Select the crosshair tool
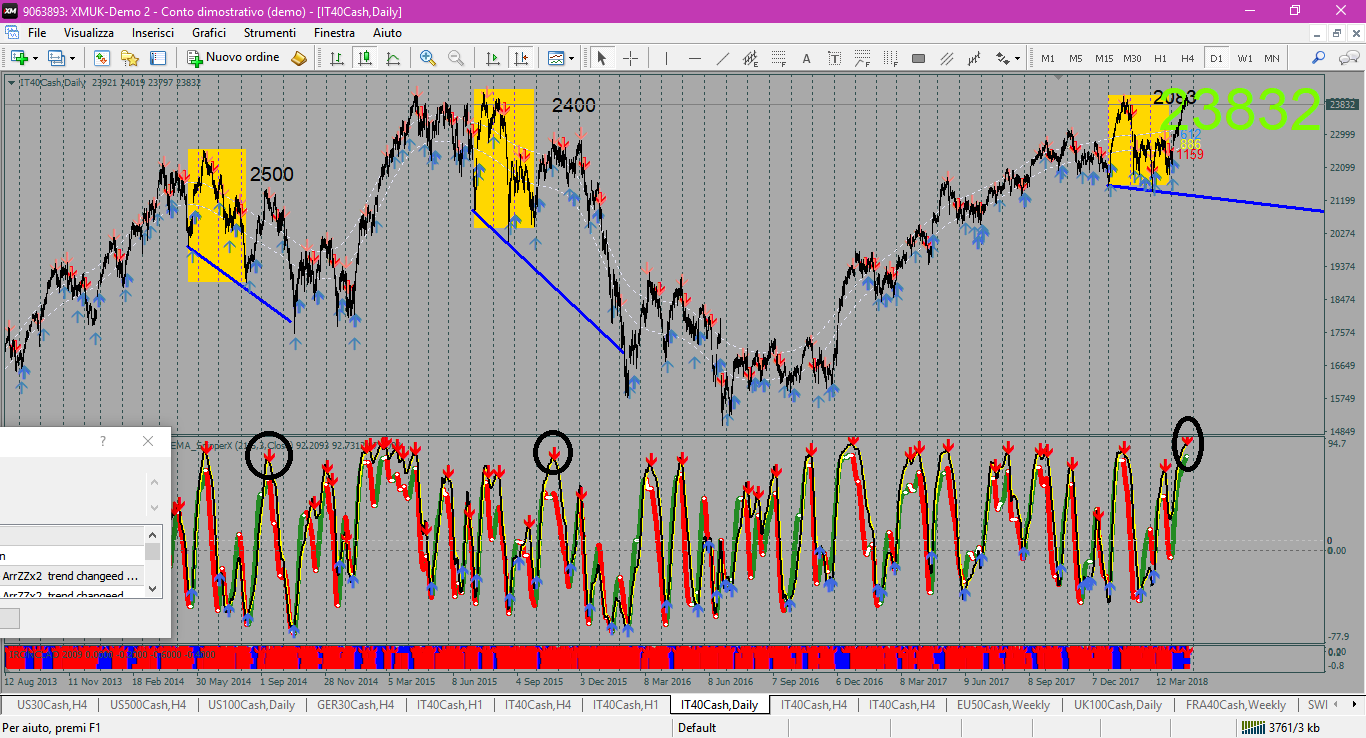1366x738 pixels. click(630, 58)
